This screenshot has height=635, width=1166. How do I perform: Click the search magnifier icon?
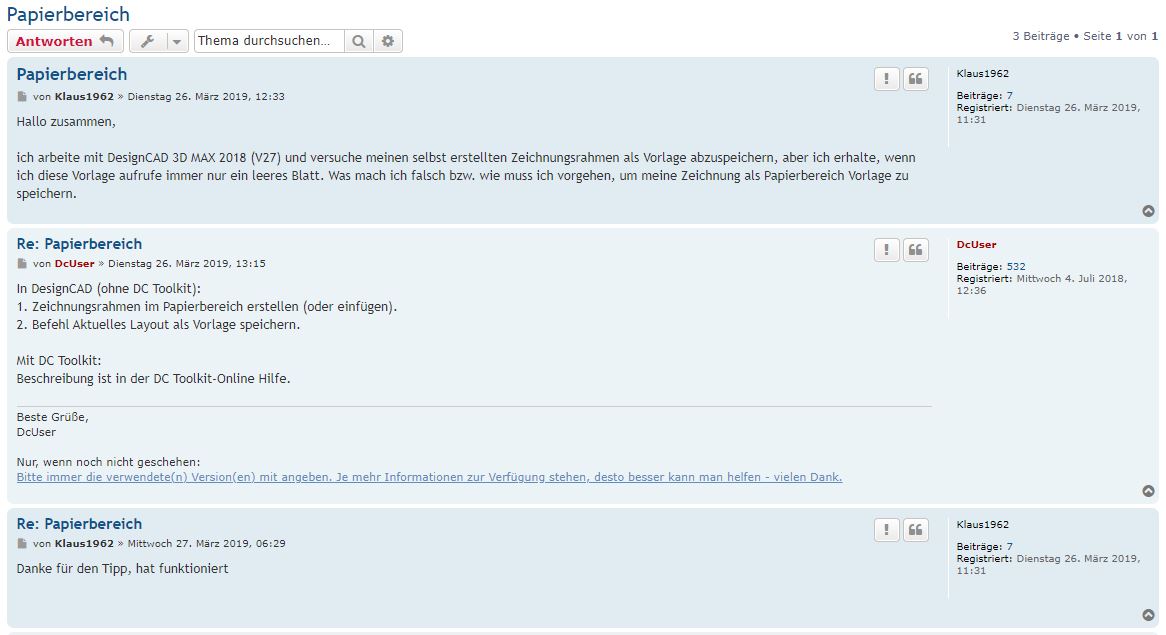coord(359,41)
